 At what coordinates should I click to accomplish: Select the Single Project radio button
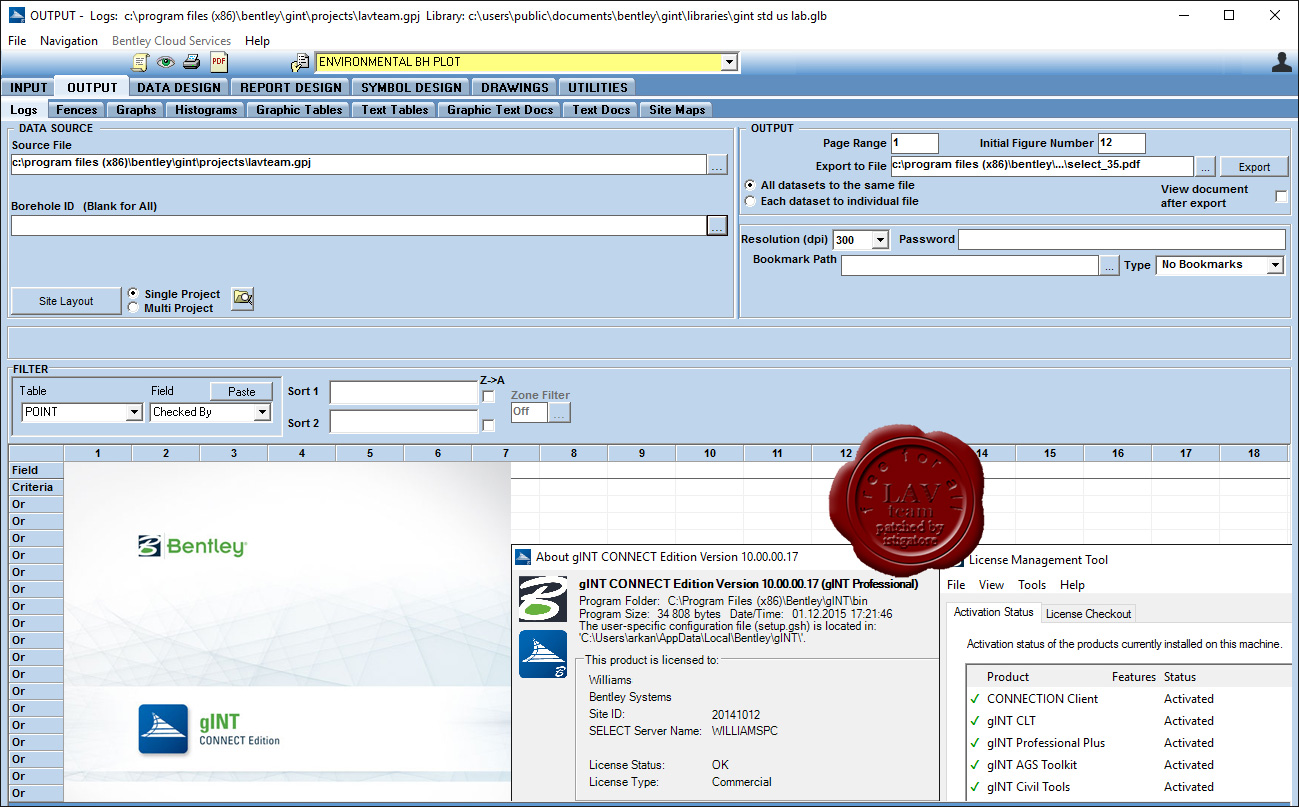[x=134, y=294]
